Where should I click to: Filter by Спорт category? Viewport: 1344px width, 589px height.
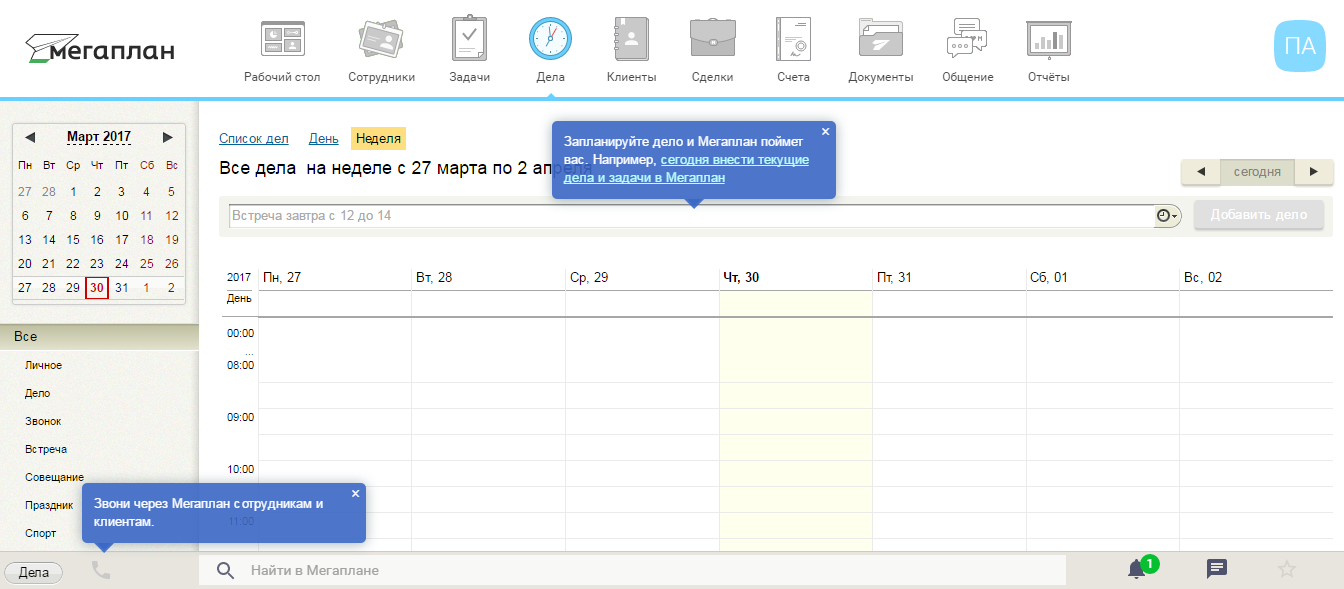(41, 533)
